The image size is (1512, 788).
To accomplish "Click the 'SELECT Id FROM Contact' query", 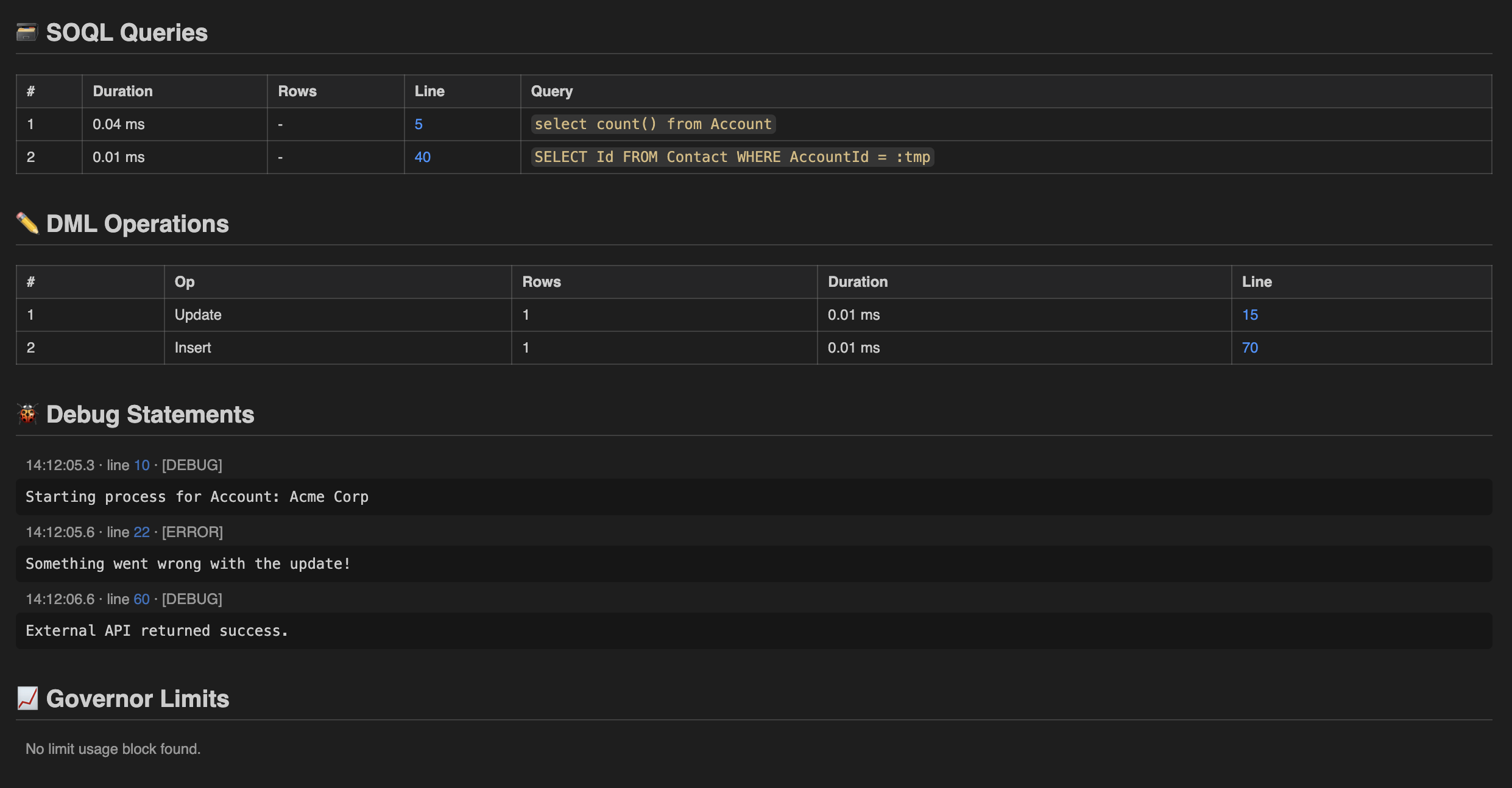I will pos(732,157).
